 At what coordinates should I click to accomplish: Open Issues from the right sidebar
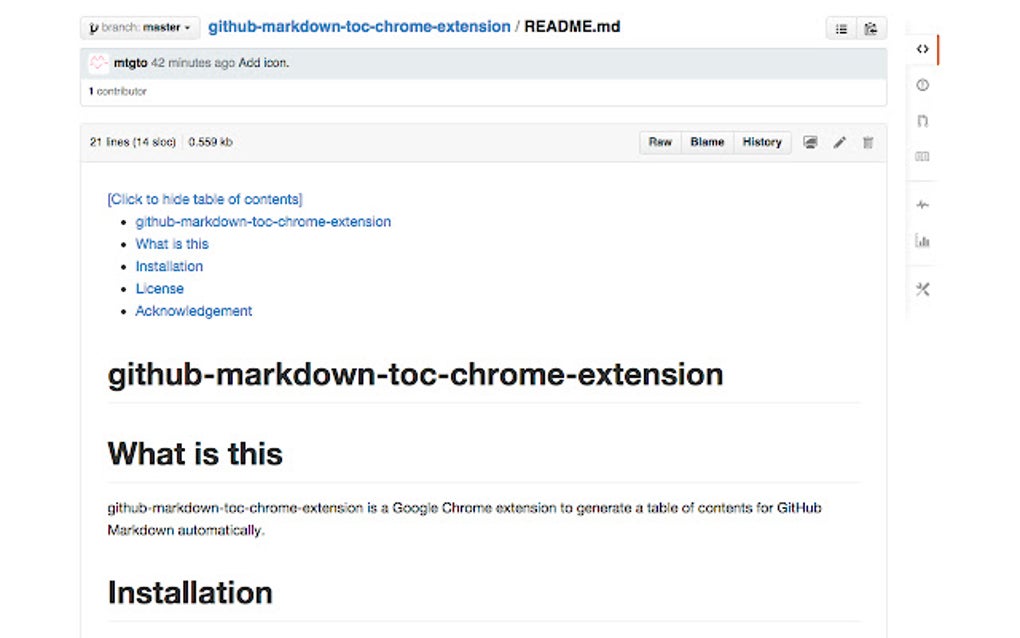[x=922, y=84]
